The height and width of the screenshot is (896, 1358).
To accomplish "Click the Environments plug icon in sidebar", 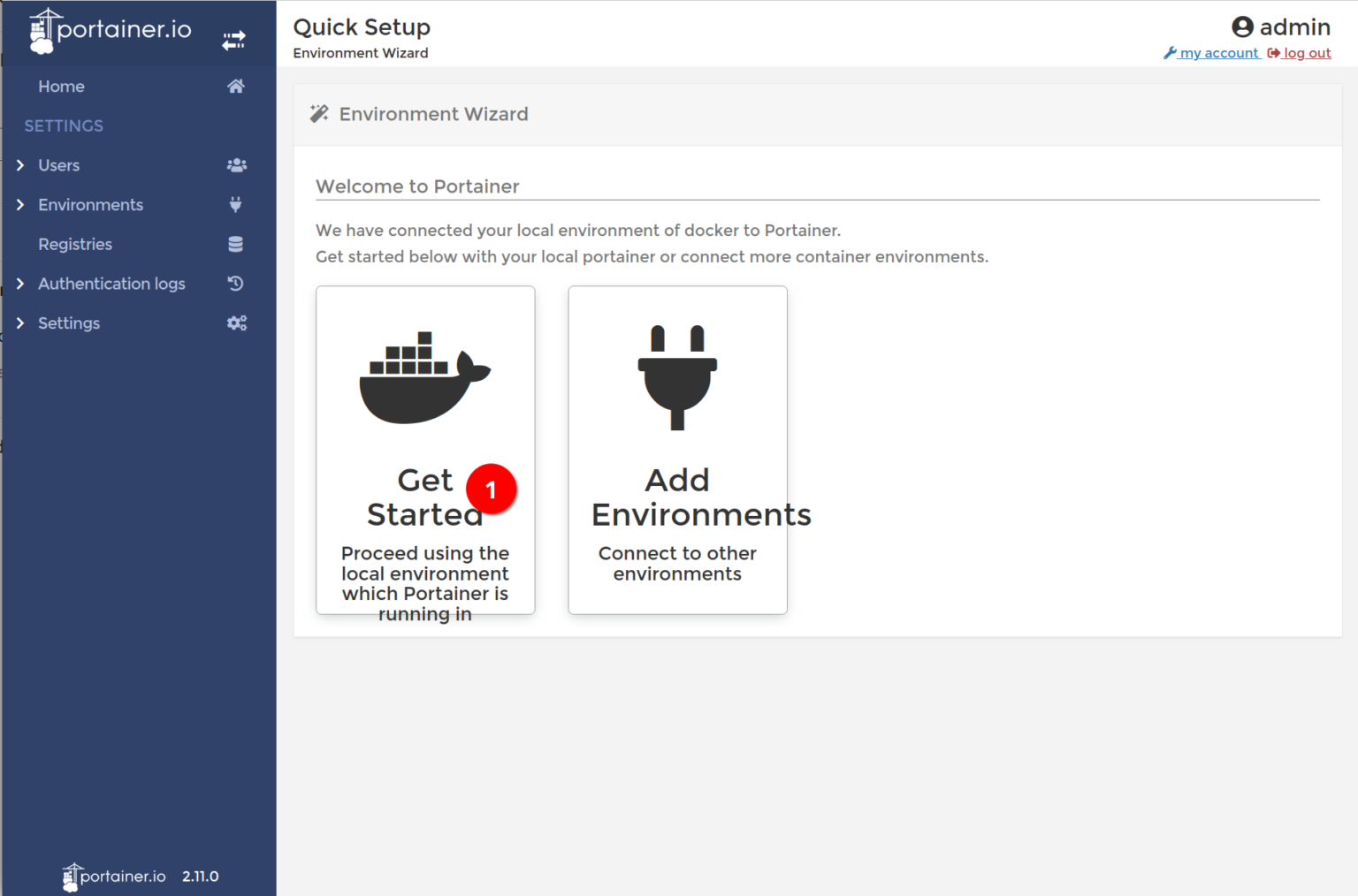I will (235, 205).
